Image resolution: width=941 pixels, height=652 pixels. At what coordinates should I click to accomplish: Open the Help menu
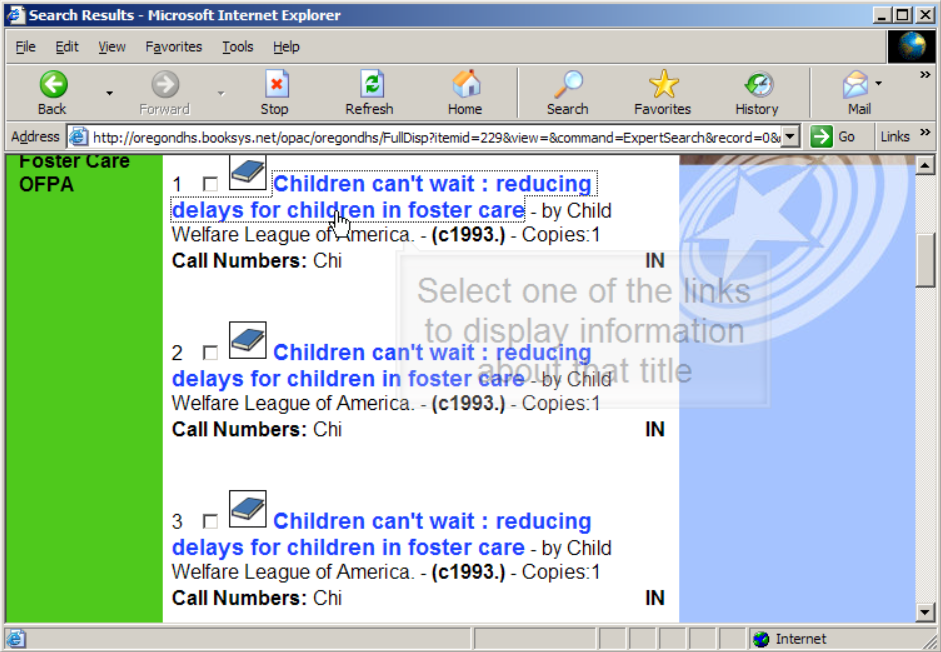coord(286,47)
